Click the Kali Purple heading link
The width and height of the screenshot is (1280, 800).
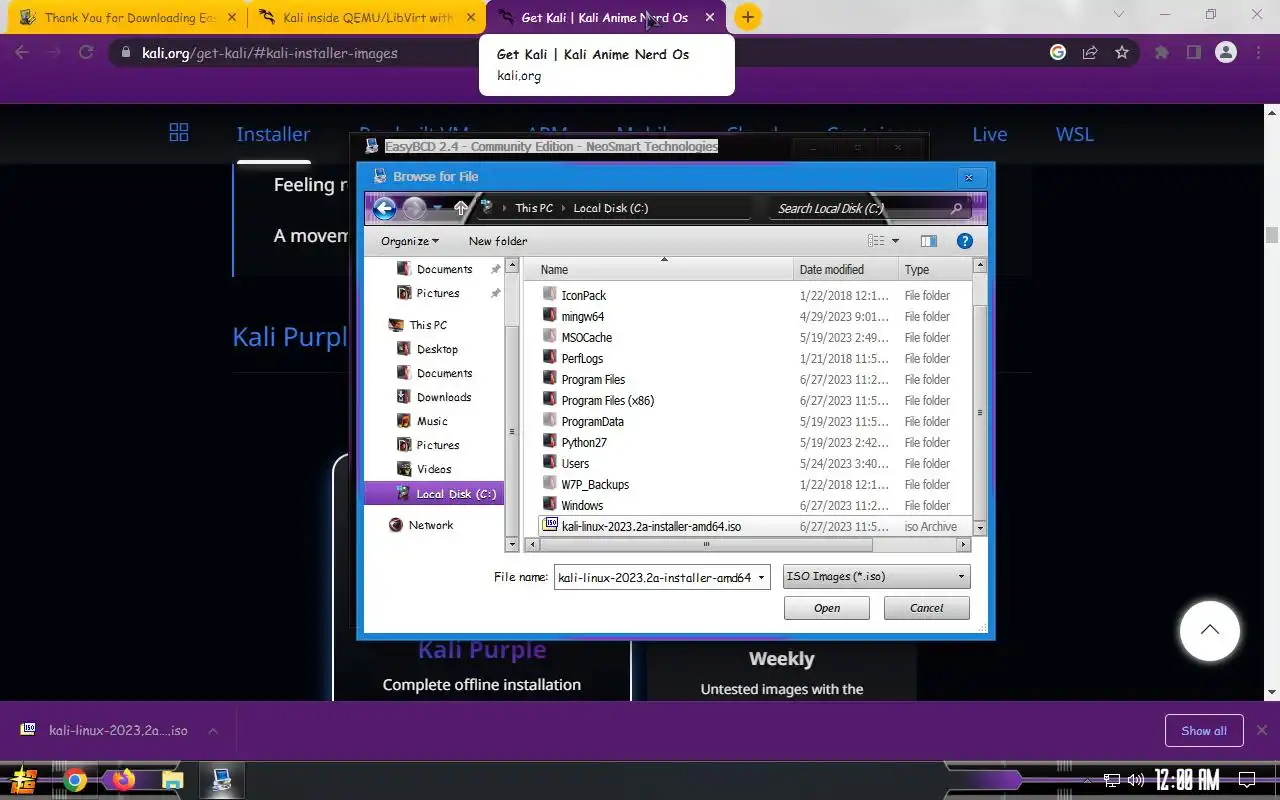[290, 336]
